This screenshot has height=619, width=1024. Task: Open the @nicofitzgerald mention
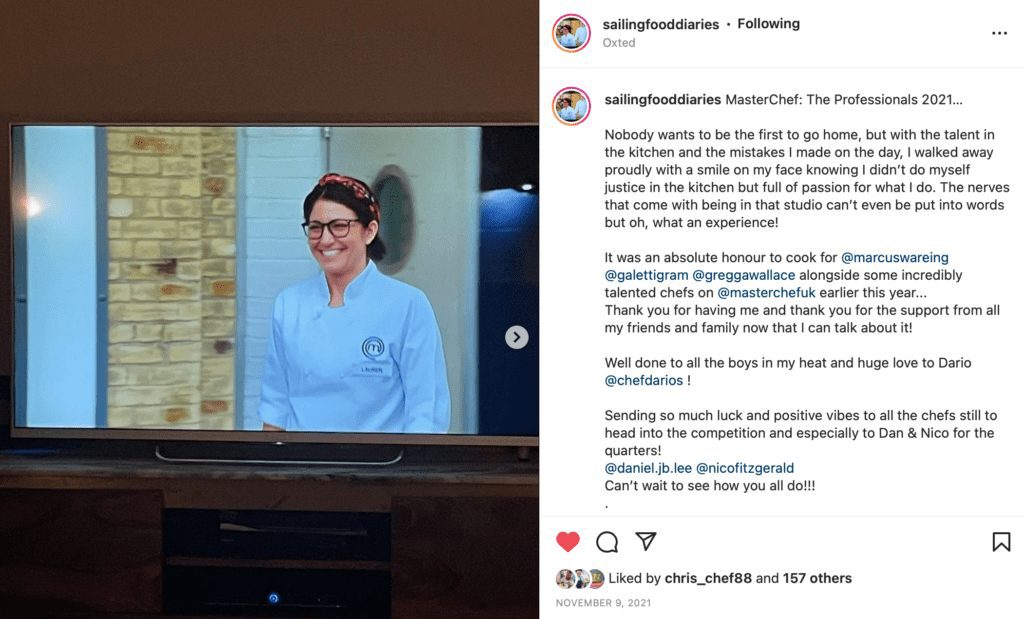coord(744,468)
